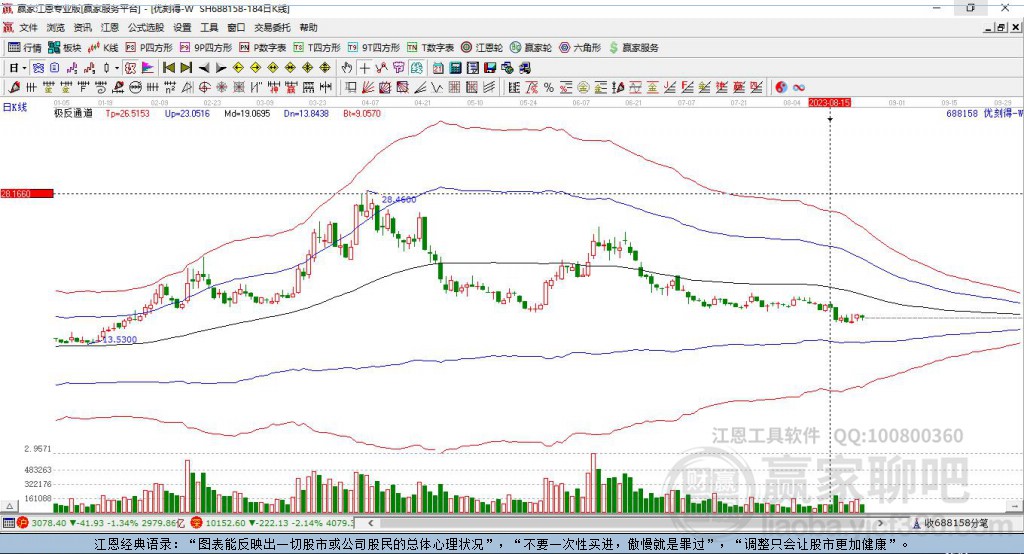Click the red pencil drawing tool

click(x=14, y=87)
